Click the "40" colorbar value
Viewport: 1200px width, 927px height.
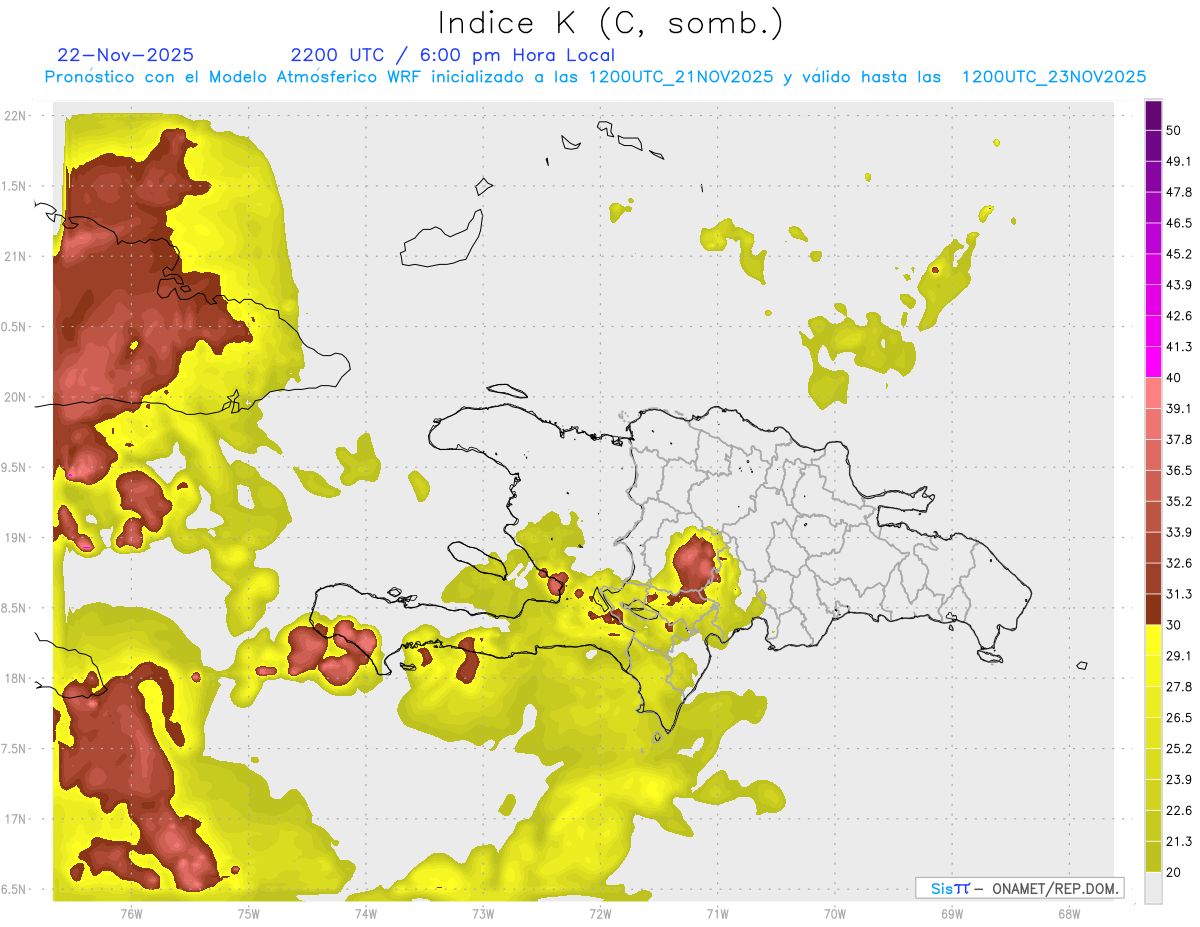[x=1174, y=378]
